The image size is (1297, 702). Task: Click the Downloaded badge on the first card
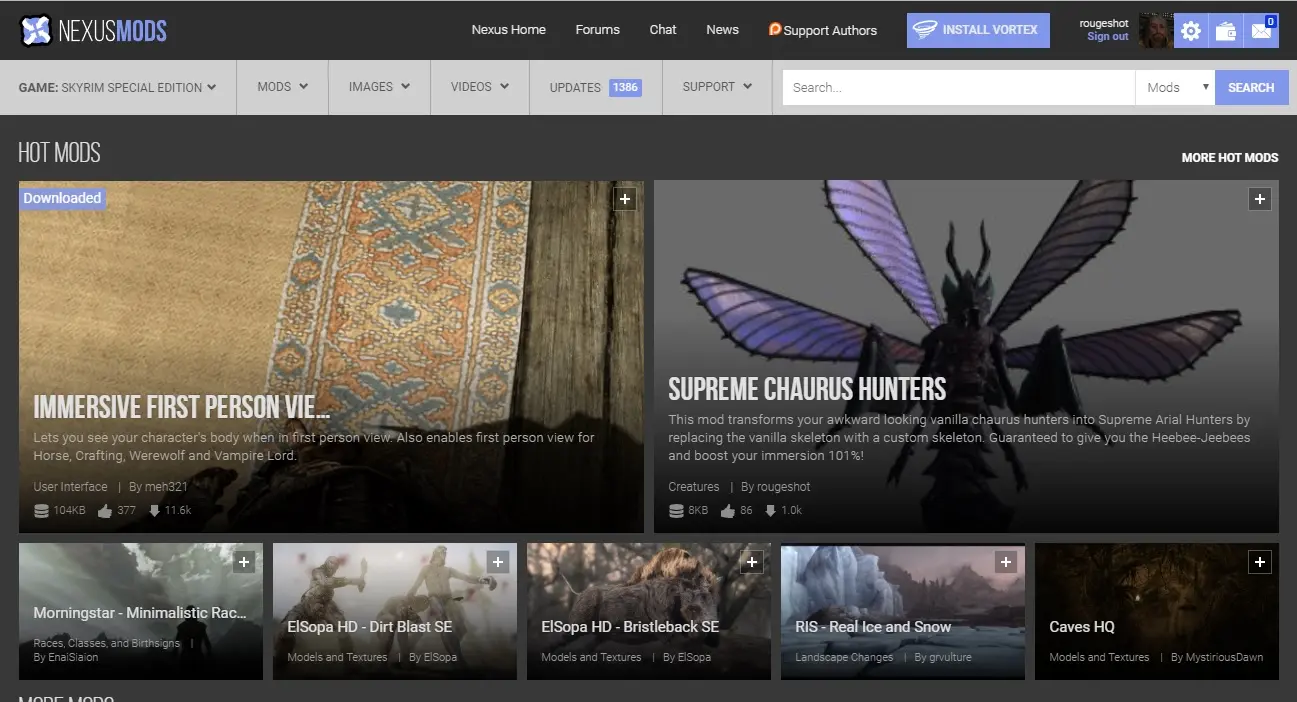tap(63, 198)
